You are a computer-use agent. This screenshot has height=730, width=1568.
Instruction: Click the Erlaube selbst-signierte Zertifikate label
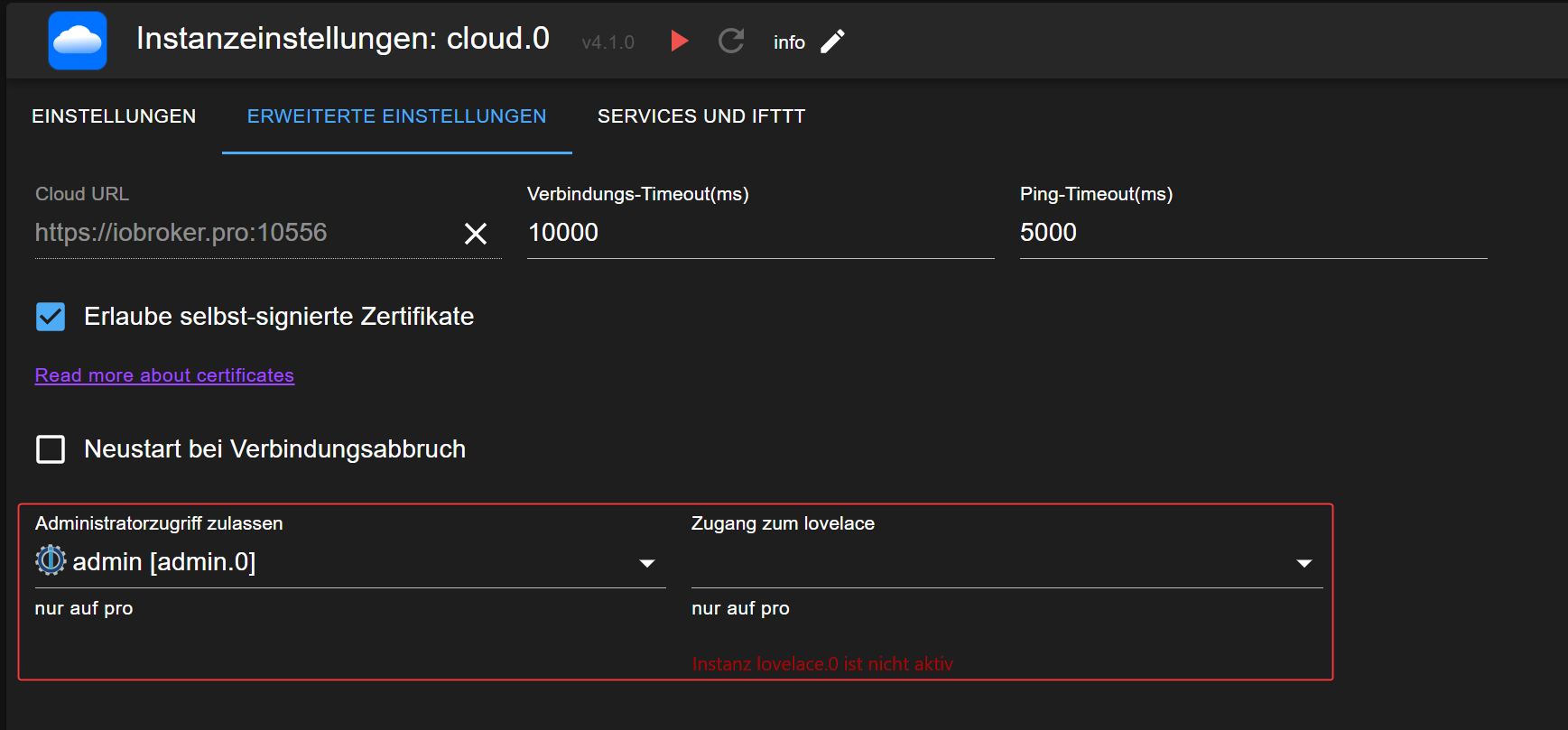[279, 317]
